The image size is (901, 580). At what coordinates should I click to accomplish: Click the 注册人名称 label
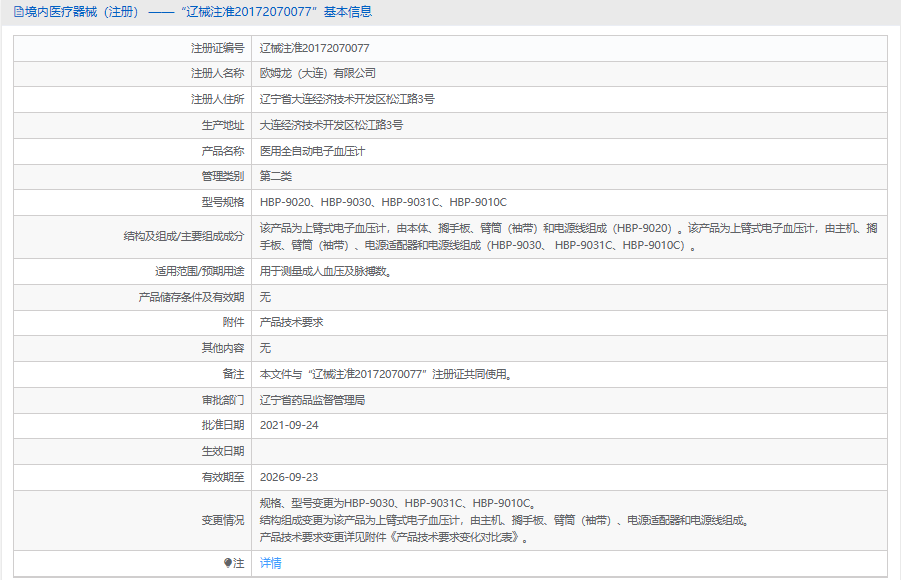pos(217,74)
